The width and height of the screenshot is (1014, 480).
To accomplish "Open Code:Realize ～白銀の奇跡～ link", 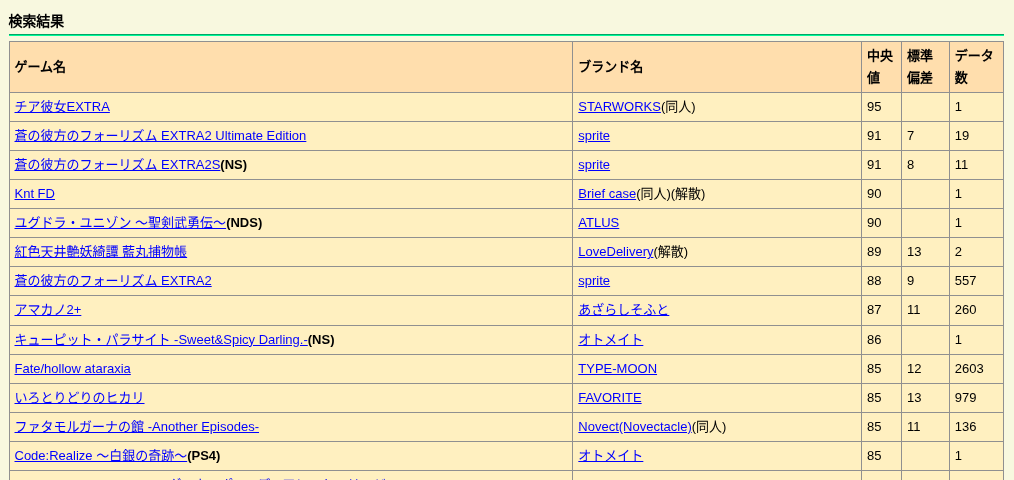I will point(101,456).
